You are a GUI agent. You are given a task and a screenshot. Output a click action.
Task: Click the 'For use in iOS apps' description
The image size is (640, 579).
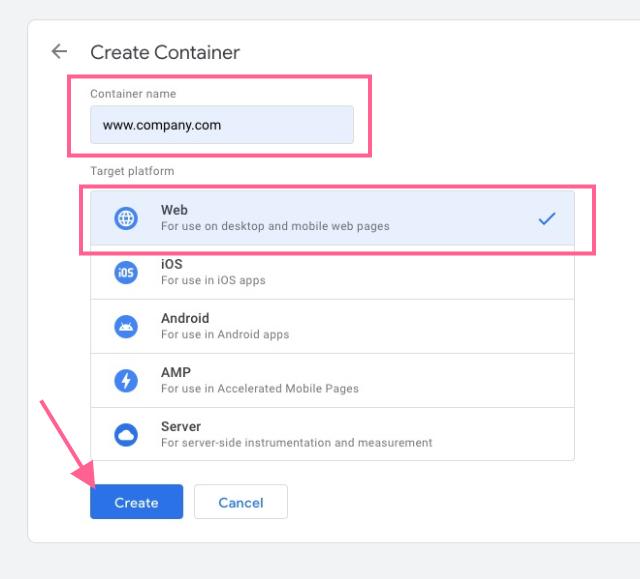tap(213, 280)
